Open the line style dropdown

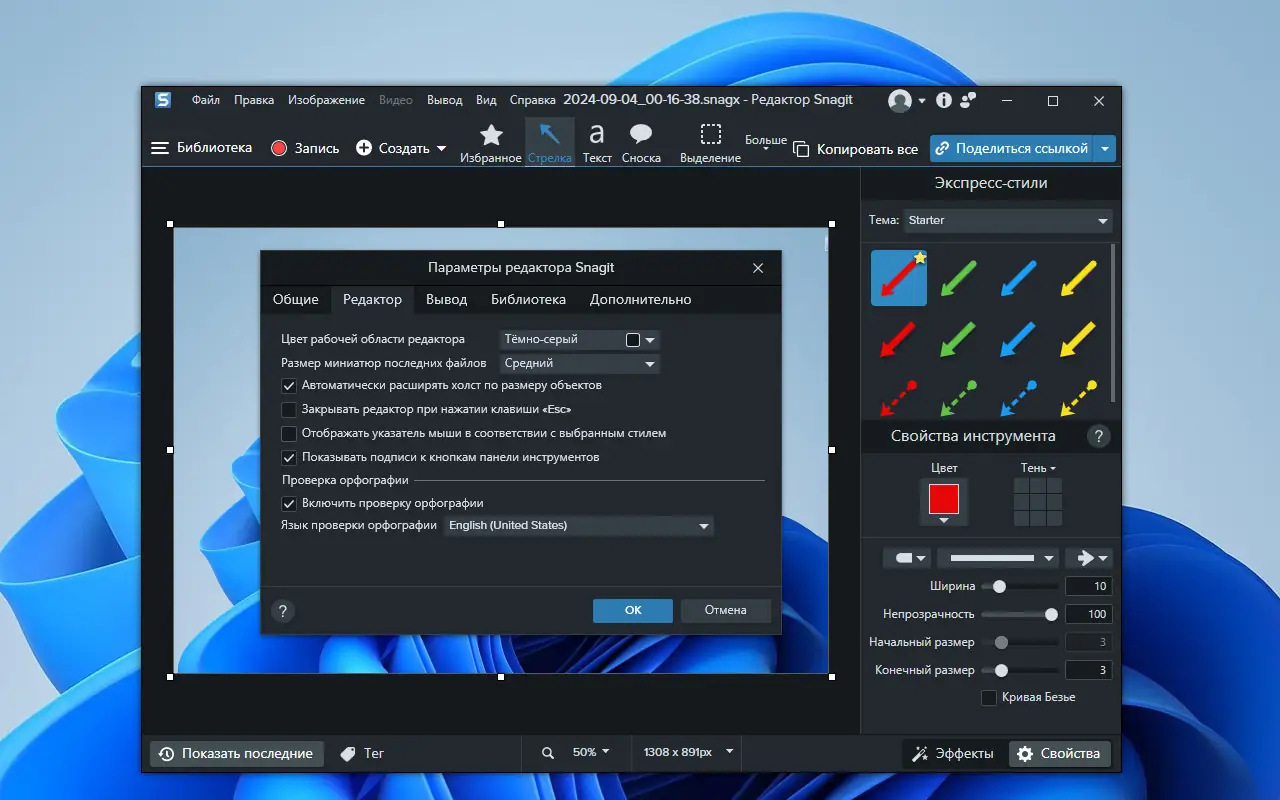pos(998,558)
